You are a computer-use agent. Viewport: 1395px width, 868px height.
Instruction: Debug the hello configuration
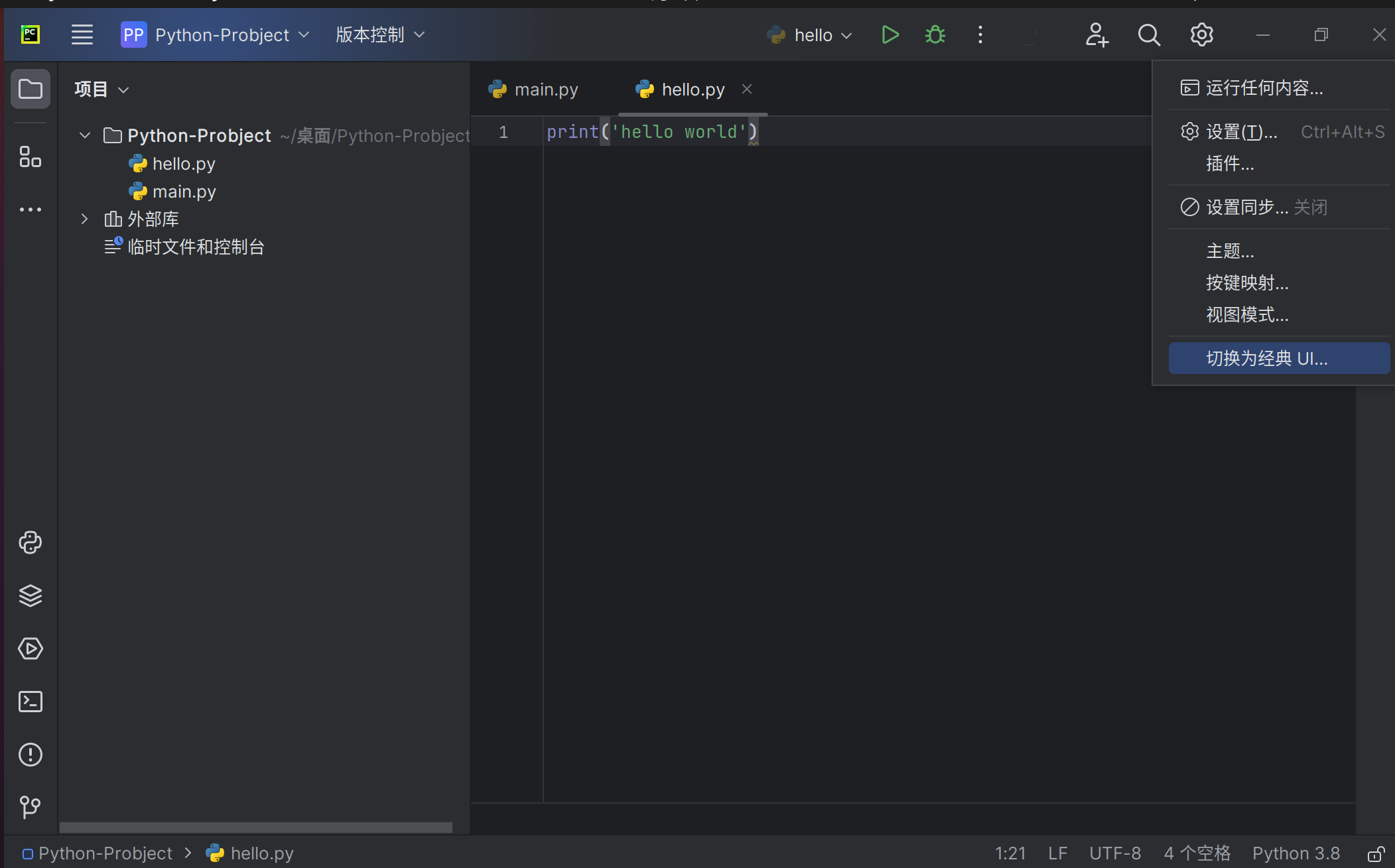[935, 34]
